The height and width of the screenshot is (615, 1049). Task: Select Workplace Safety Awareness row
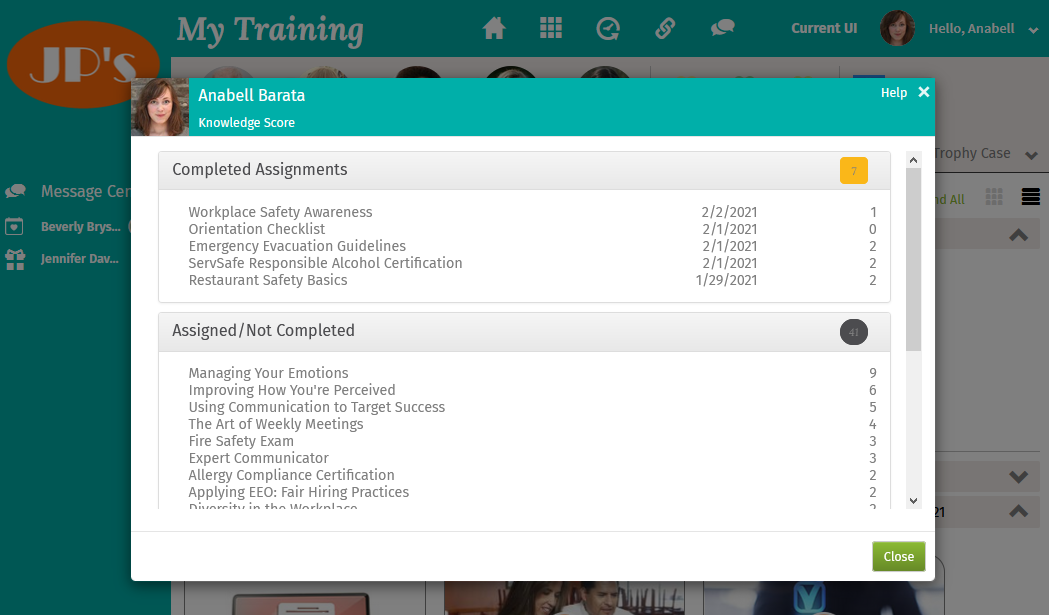(x=532, y=212)
